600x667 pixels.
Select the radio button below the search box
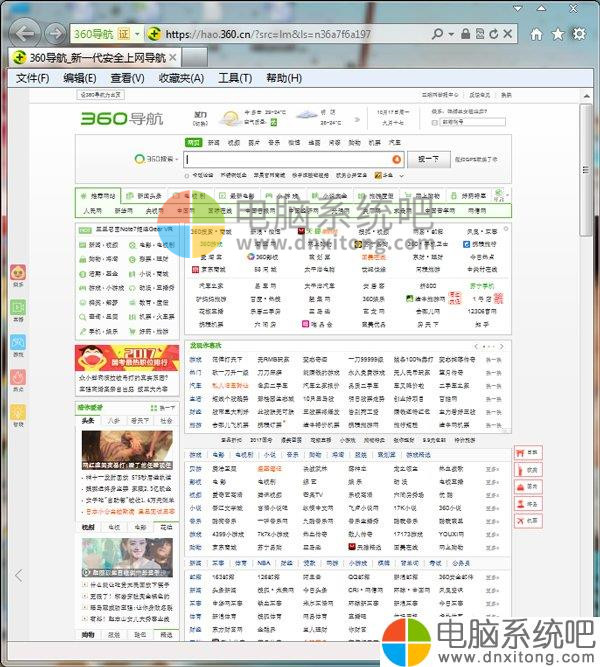click(186, 176)
